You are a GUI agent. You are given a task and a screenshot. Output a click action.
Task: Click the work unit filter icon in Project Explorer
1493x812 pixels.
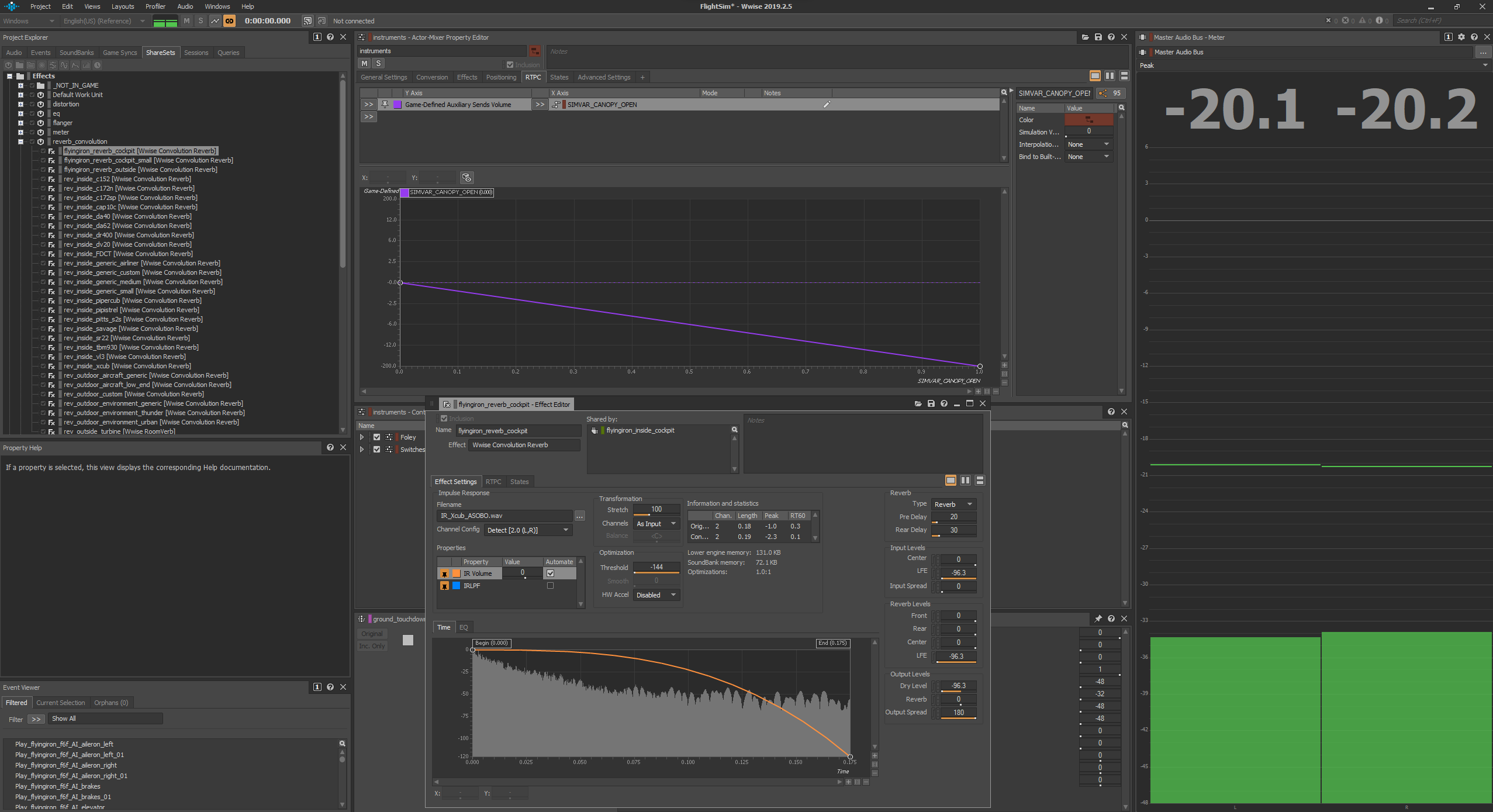(x=8, y=65)
